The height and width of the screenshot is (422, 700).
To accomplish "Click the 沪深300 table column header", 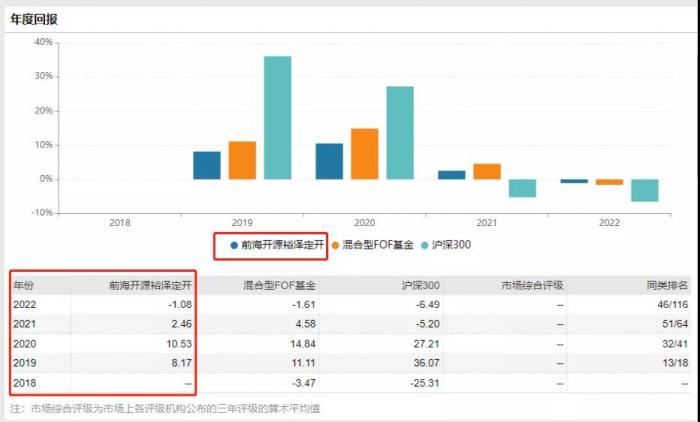I will (421, 285).
